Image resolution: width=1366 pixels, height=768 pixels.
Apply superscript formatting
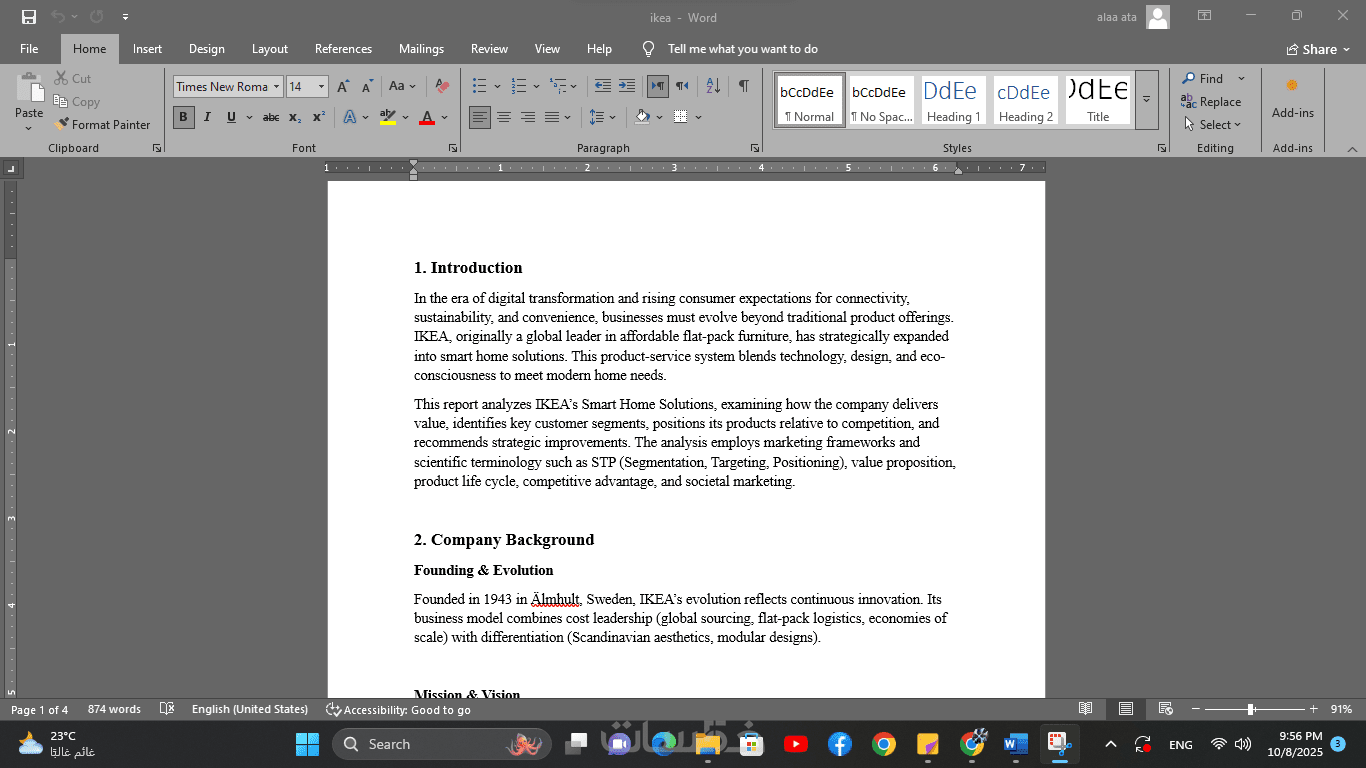(x=319, y=117)
